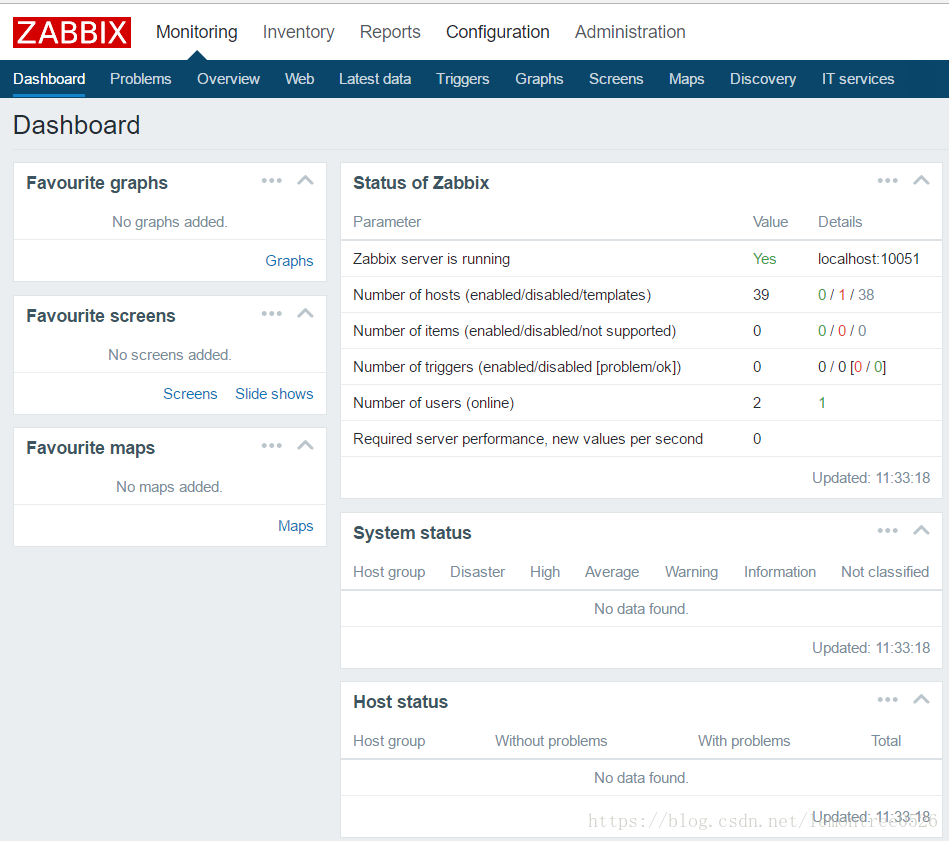Click the 'With problems' column header
The height and width of the screenshot is (841, 949).
coord(744,741)
